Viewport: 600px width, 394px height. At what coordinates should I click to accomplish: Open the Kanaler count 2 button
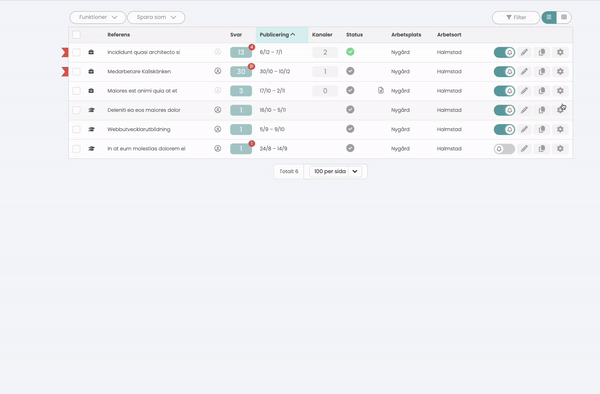[x=325, y=52]
